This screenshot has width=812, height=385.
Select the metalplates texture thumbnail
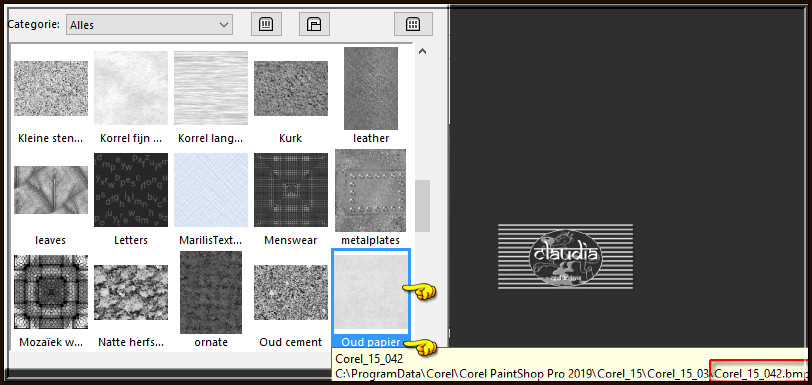[x=371, y=190]
